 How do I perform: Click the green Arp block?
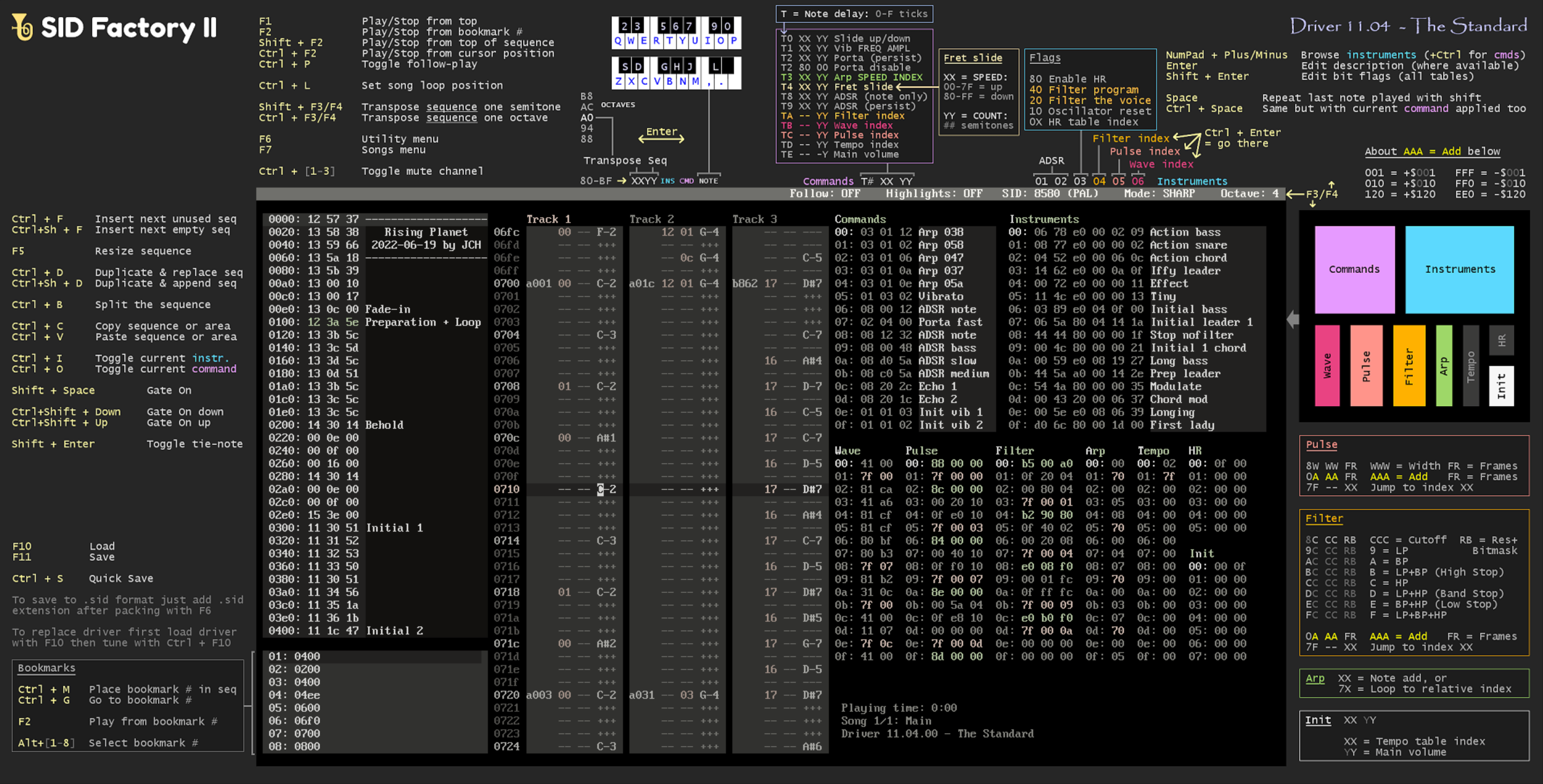tap(1444, 365)
